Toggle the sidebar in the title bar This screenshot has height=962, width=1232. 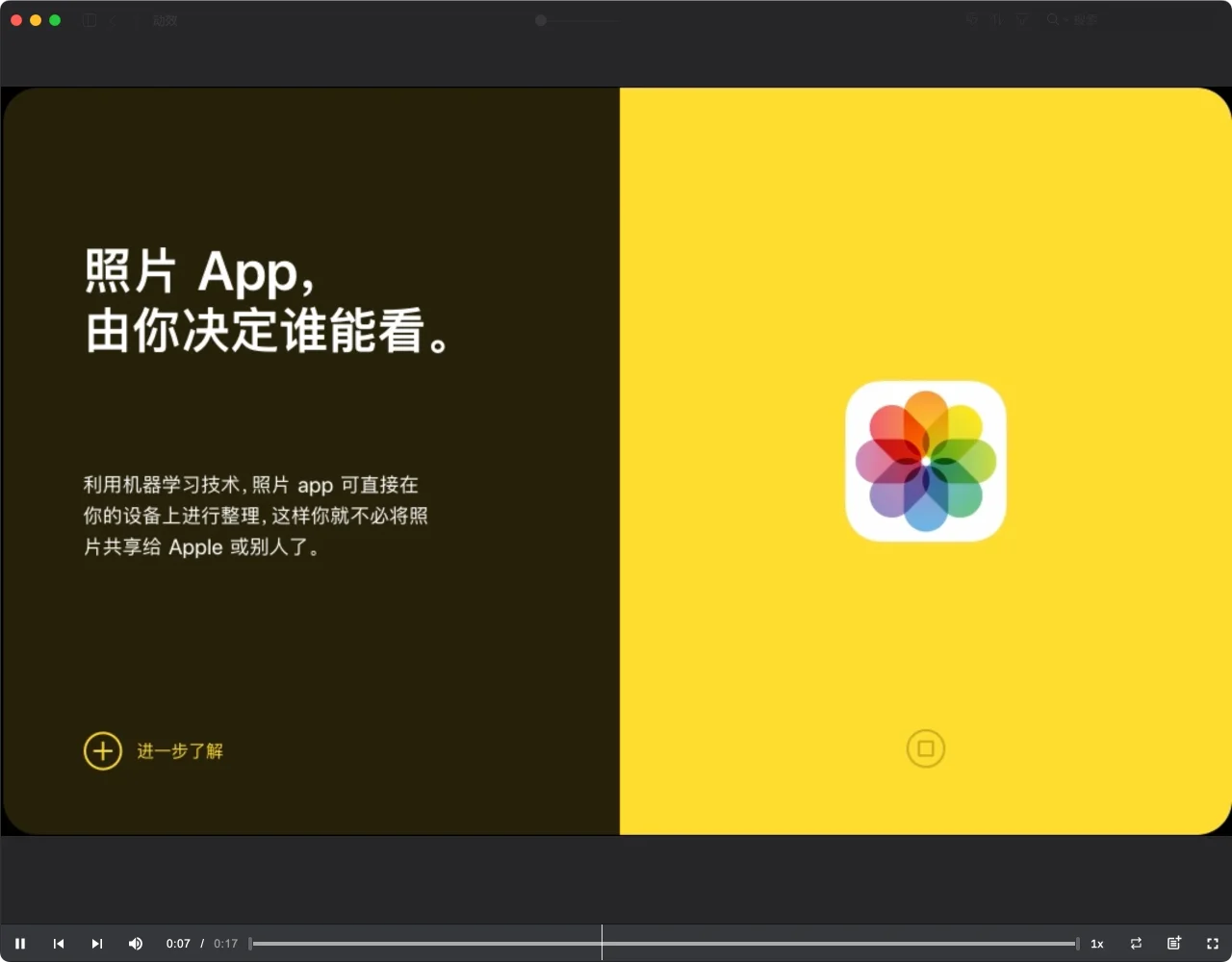tap(90, 20)
